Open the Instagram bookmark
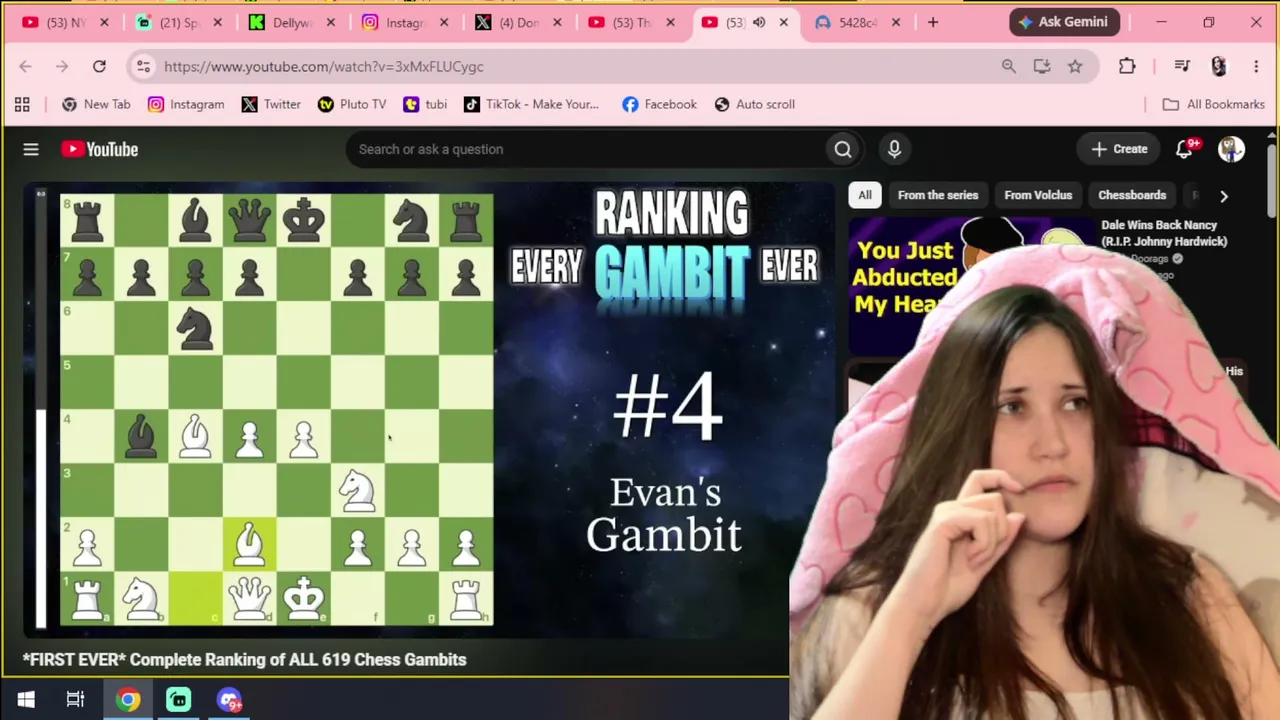The height and width of the screenshot is (720, 1280). 186,104
